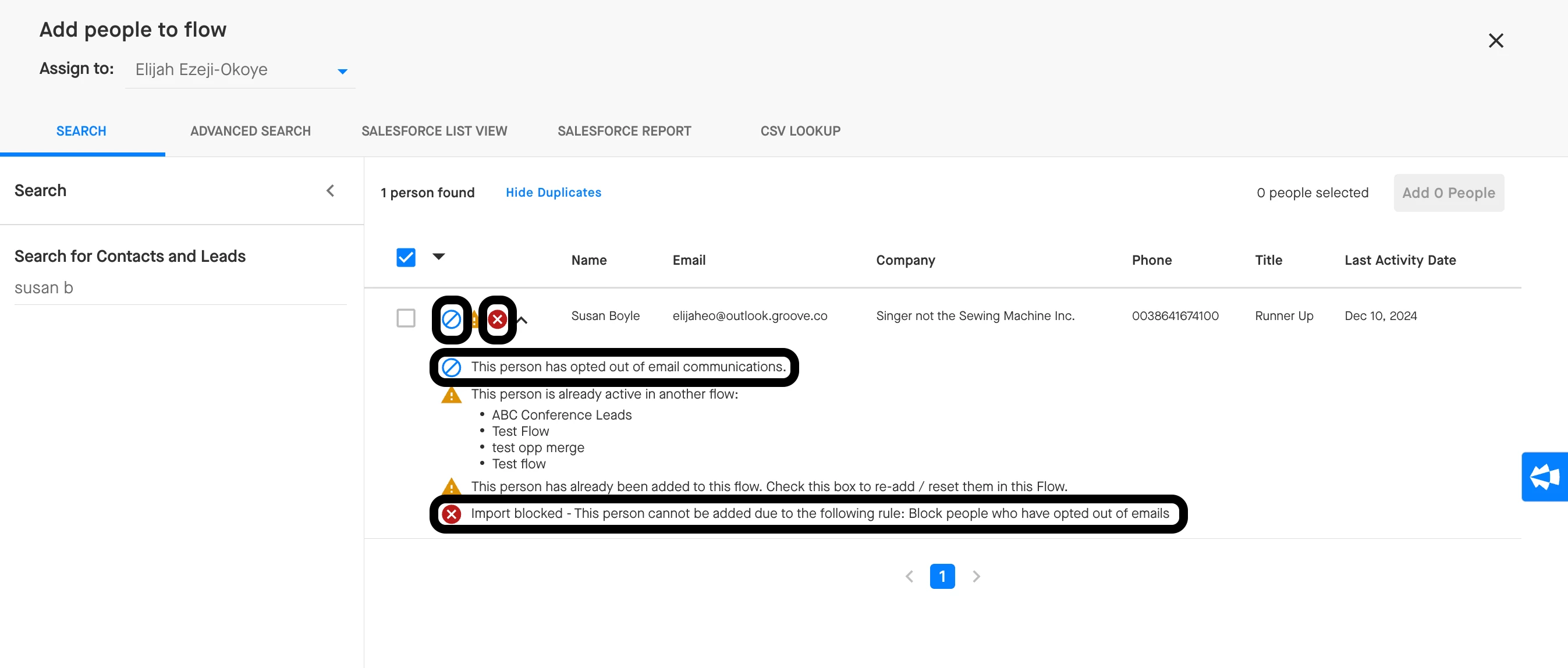
Task: Click blue opted-out icon beside email communications message
Action: (x=451, y=368)
